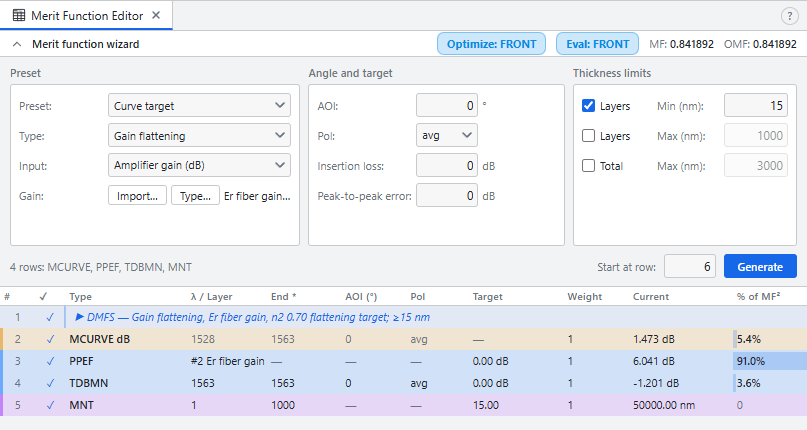Enable the Total Max (nm) checkbox
Image resolution: width=807 pixels, height=430 pixels.
coord(588,166)
